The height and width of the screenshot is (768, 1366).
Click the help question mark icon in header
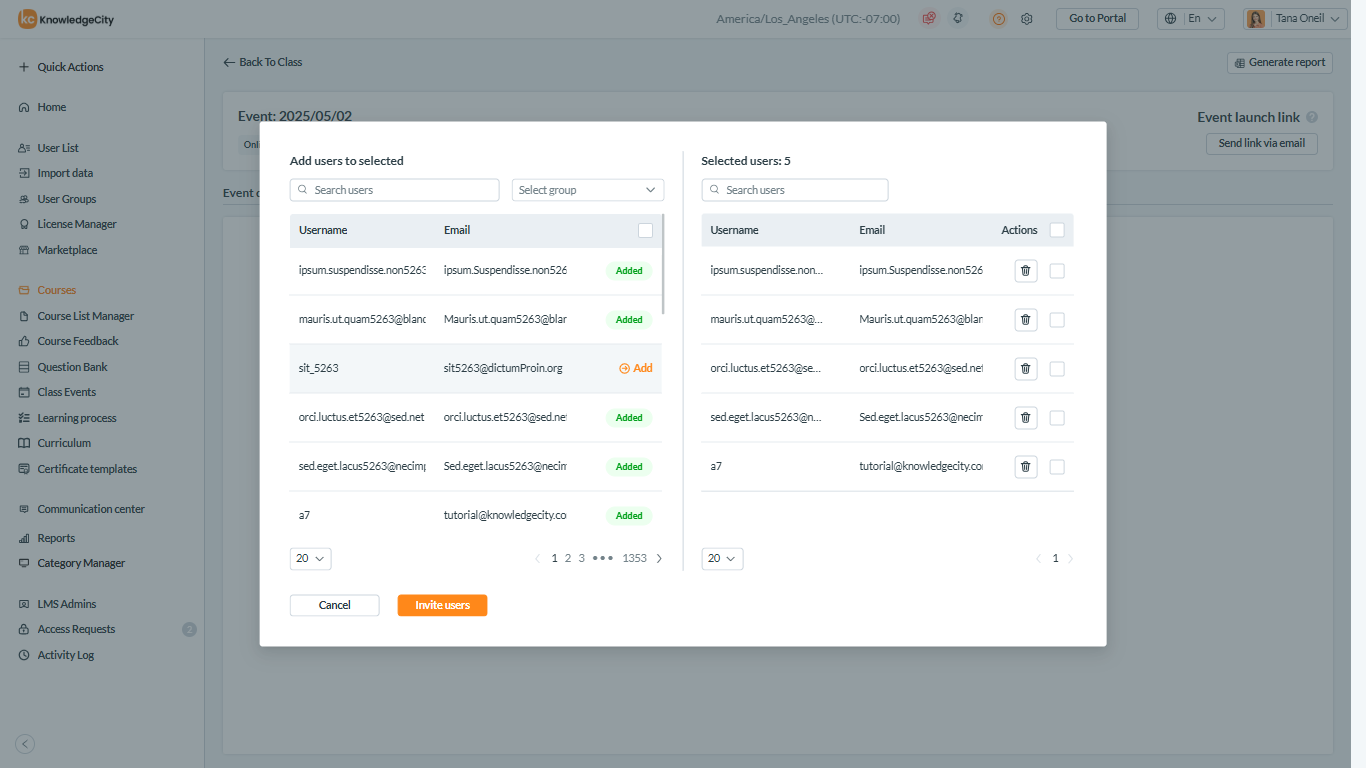998,19
